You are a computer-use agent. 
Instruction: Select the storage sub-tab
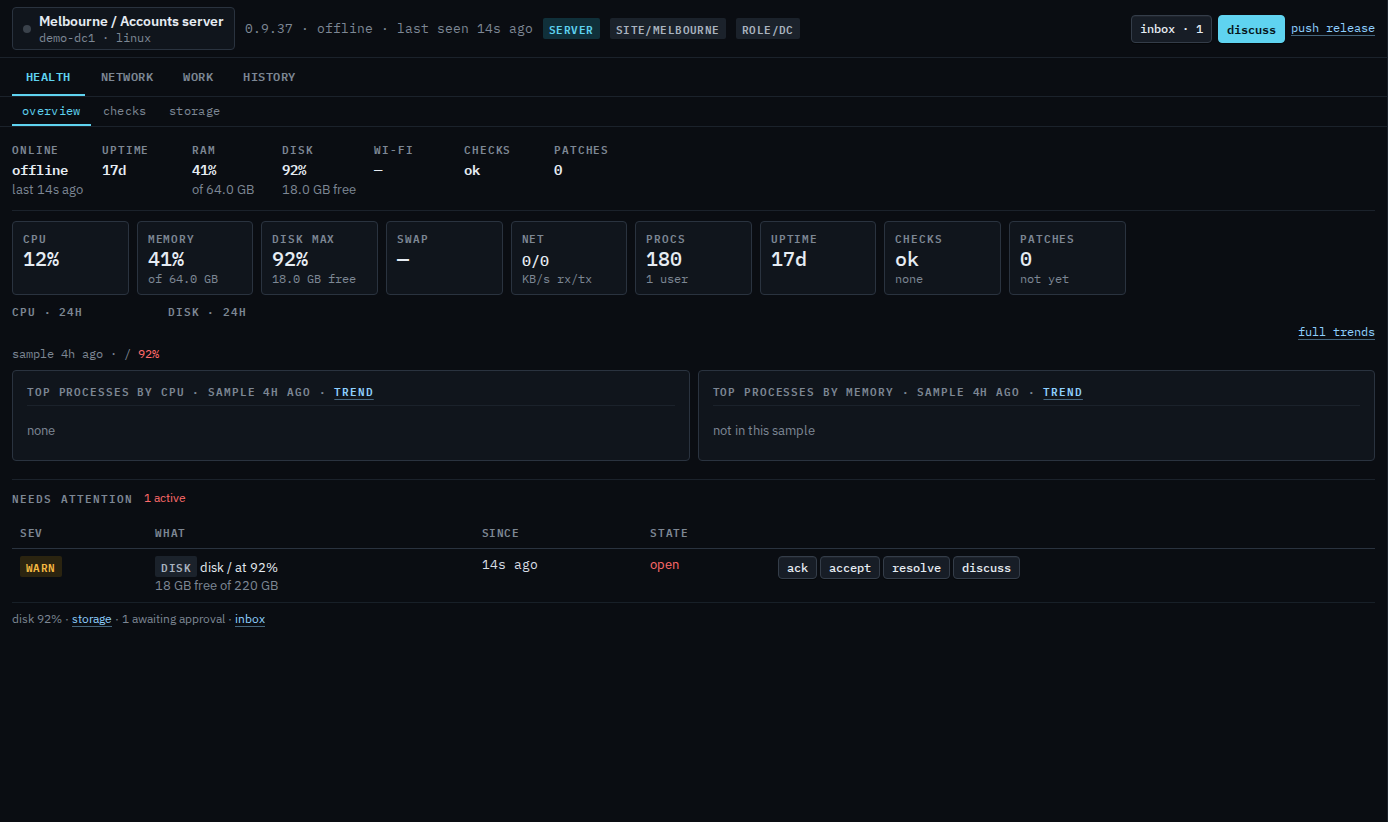click(194, 111)
